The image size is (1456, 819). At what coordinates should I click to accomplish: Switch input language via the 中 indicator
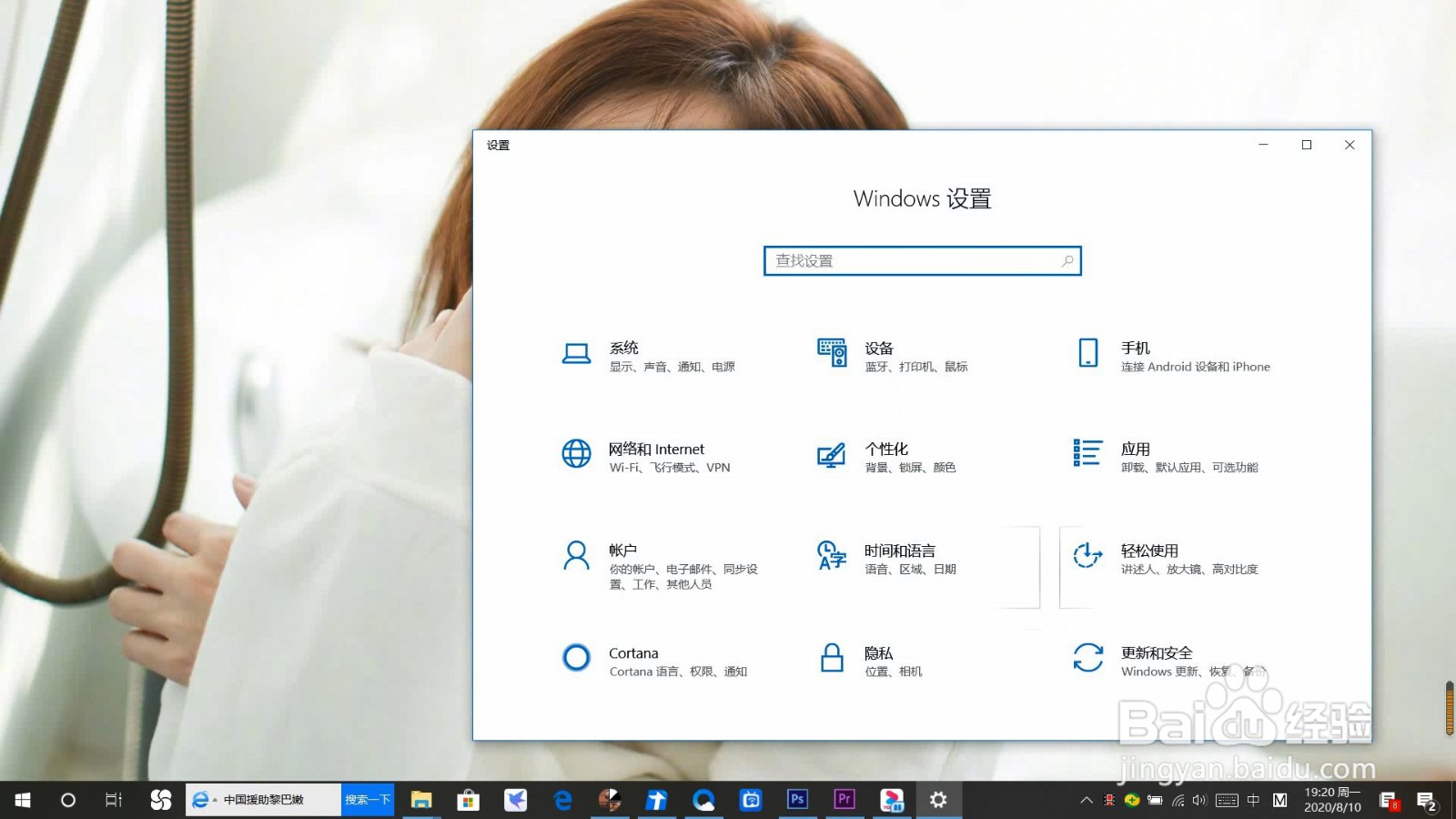(x=1254, y=801)
